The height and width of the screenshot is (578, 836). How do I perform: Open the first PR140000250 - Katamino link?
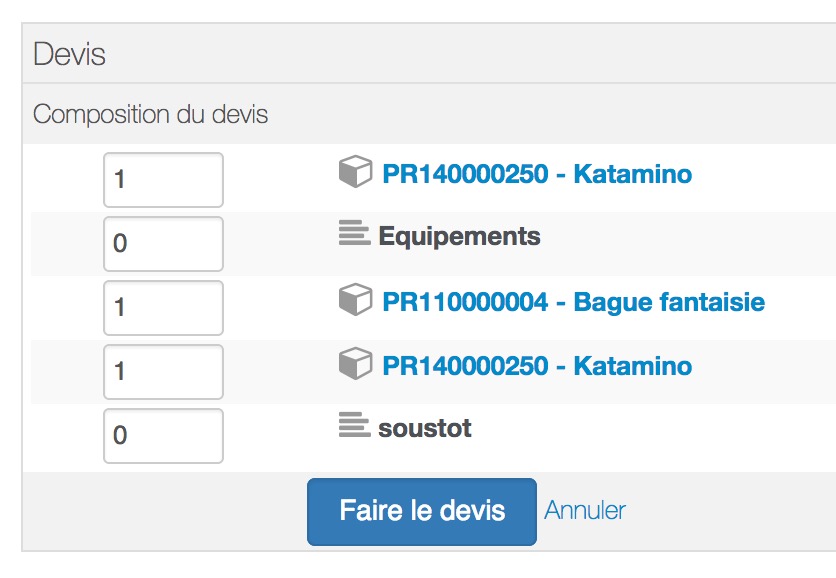[537, 174]
